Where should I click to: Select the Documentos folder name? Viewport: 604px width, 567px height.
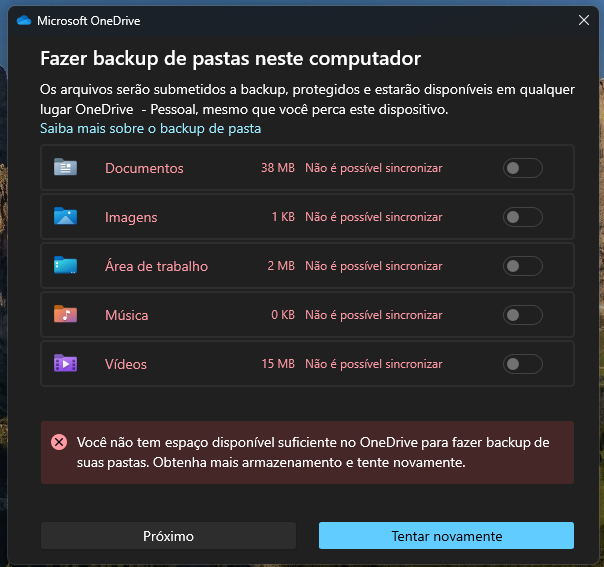pyautogui.click(x=144, y=168)
